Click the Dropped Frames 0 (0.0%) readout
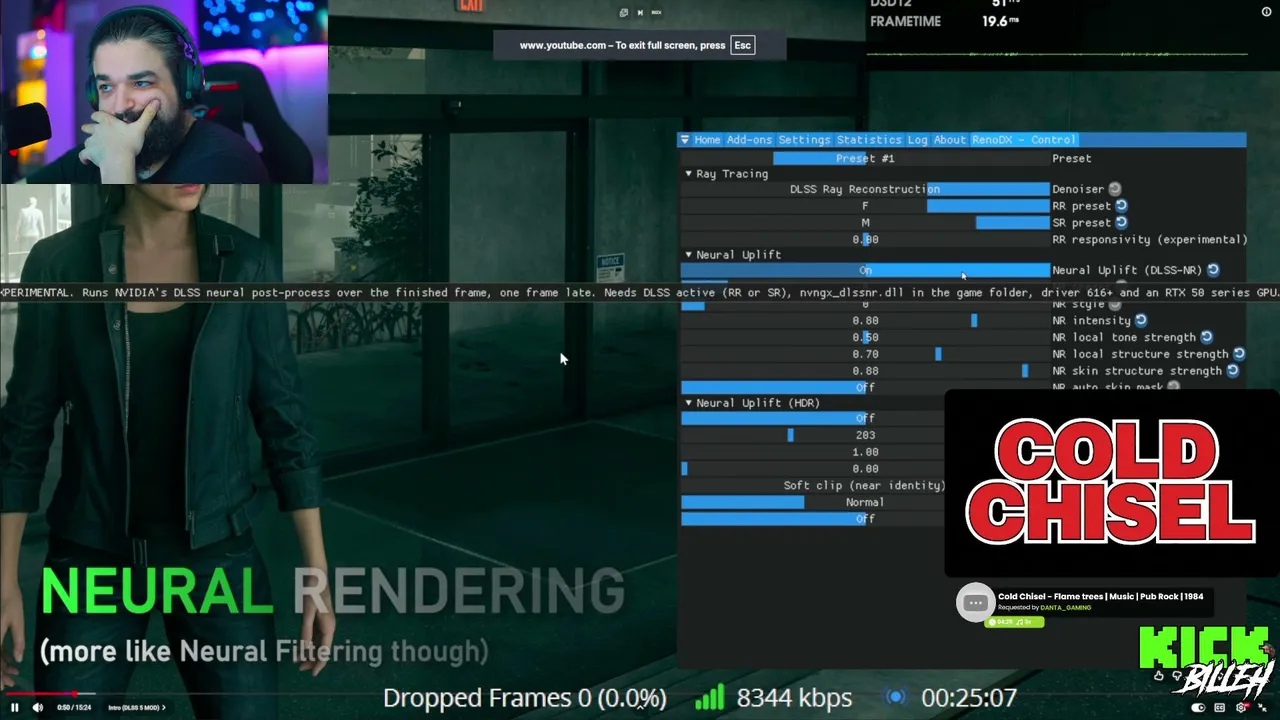The width and height of the screenshot is (1280, 720). [x=525, y=698]
